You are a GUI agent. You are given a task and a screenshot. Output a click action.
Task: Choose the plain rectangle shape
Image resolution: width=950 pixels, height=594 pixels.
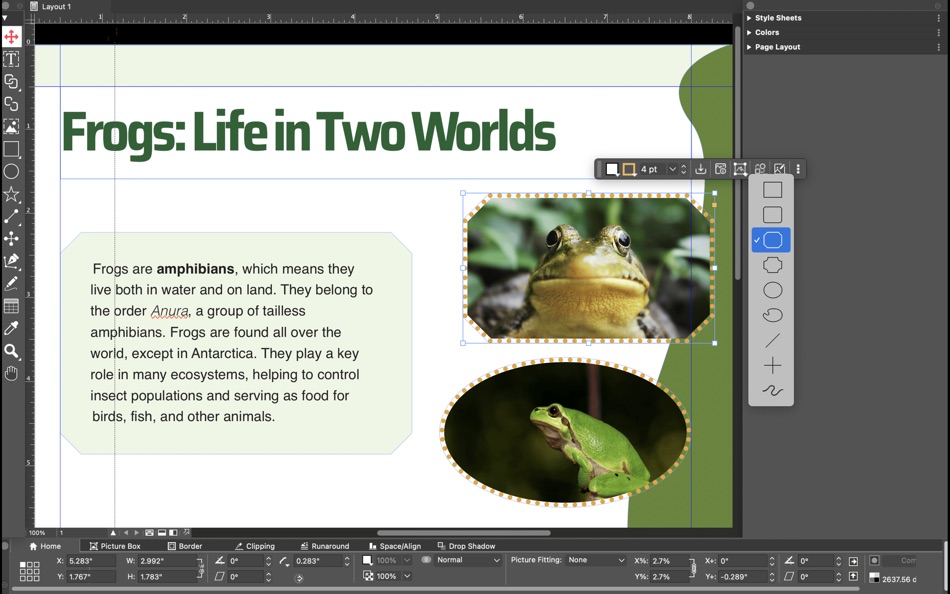coord(772,190)
